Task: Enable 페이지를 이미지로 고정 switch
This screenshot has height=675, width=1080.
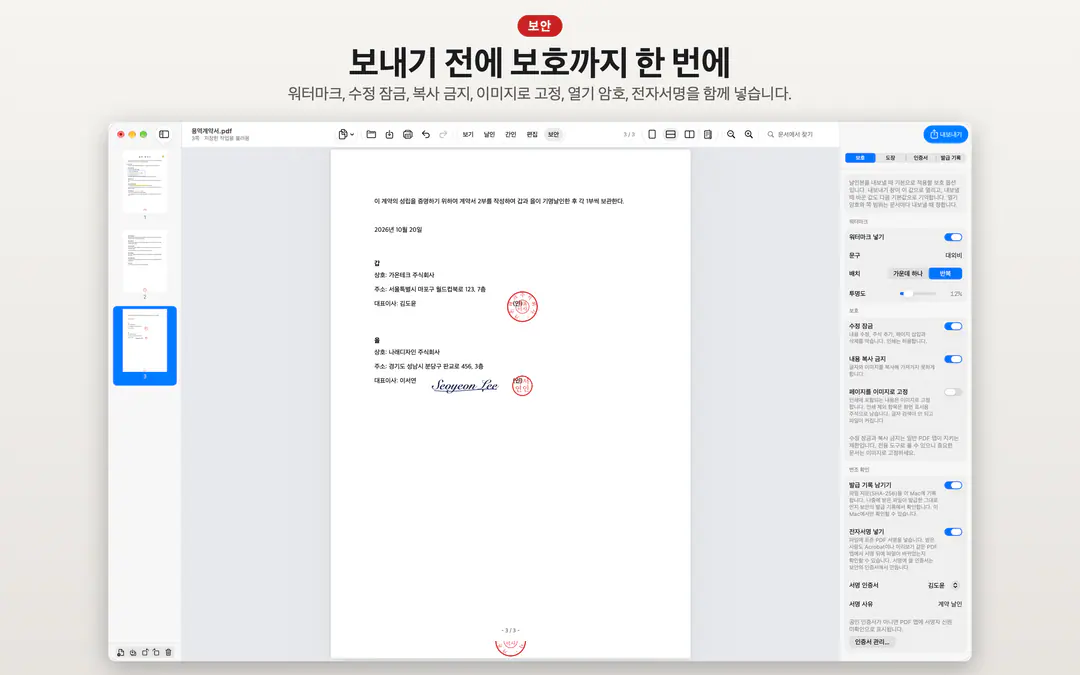Action: (x=953, y=393)
